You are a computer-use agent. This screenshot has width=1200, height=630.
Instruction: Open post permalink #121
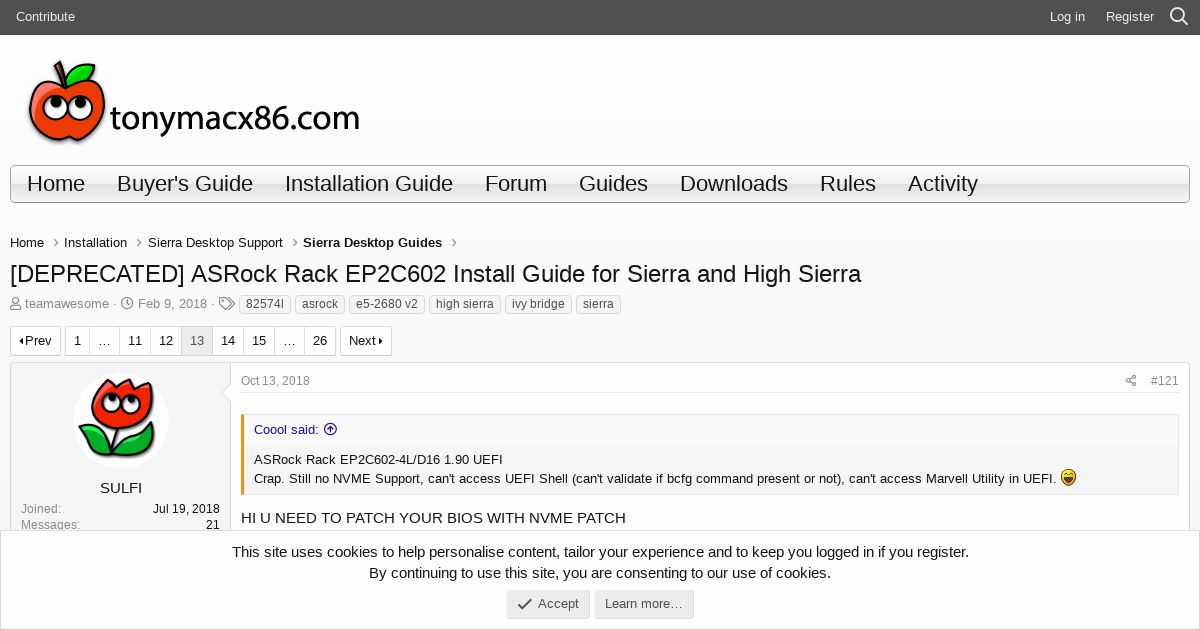click(x=1164, y=381)
